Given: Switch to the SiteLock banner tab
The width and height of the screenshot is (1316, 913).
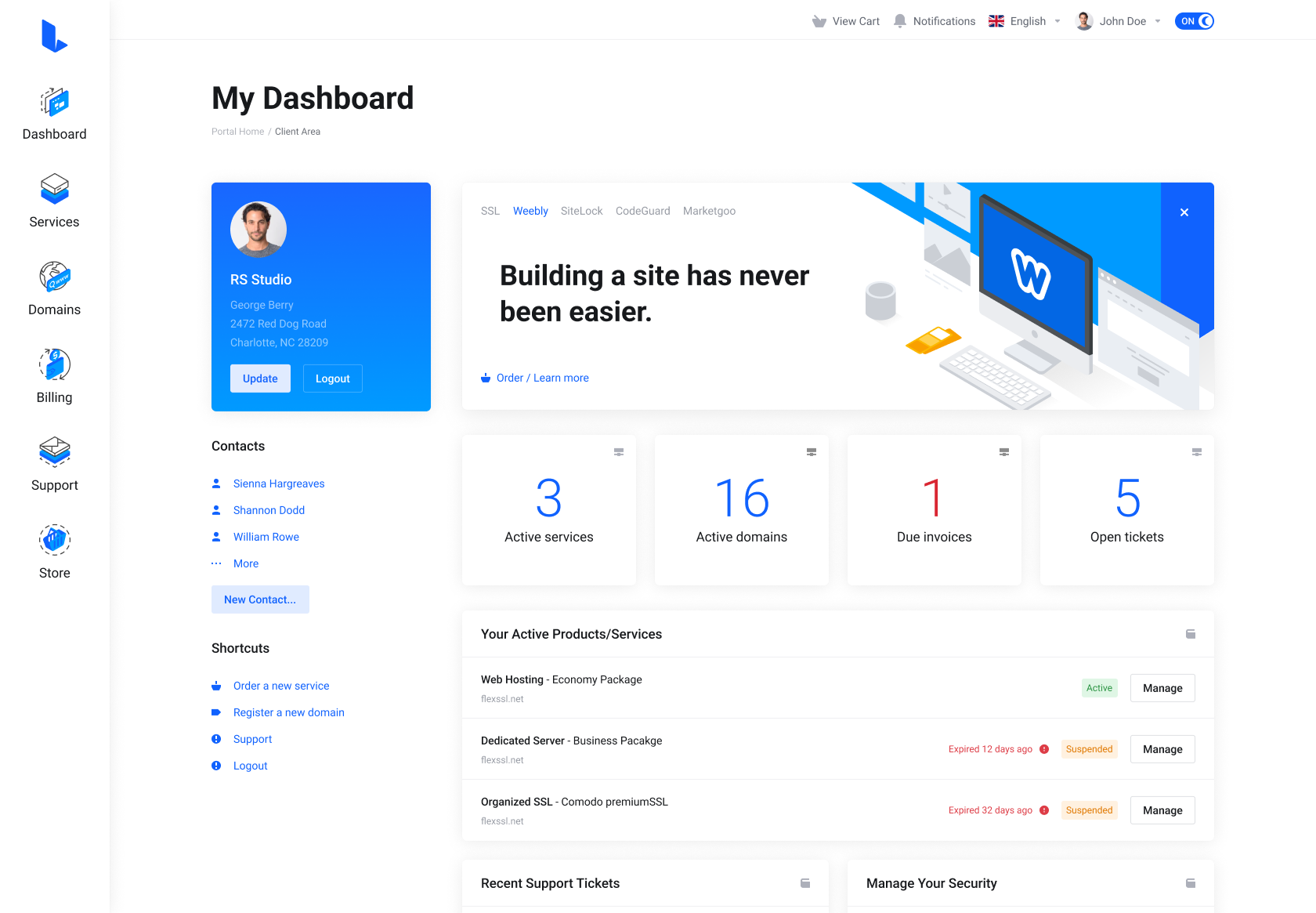Looking at the screenshot, I should (x=581, y=210).
